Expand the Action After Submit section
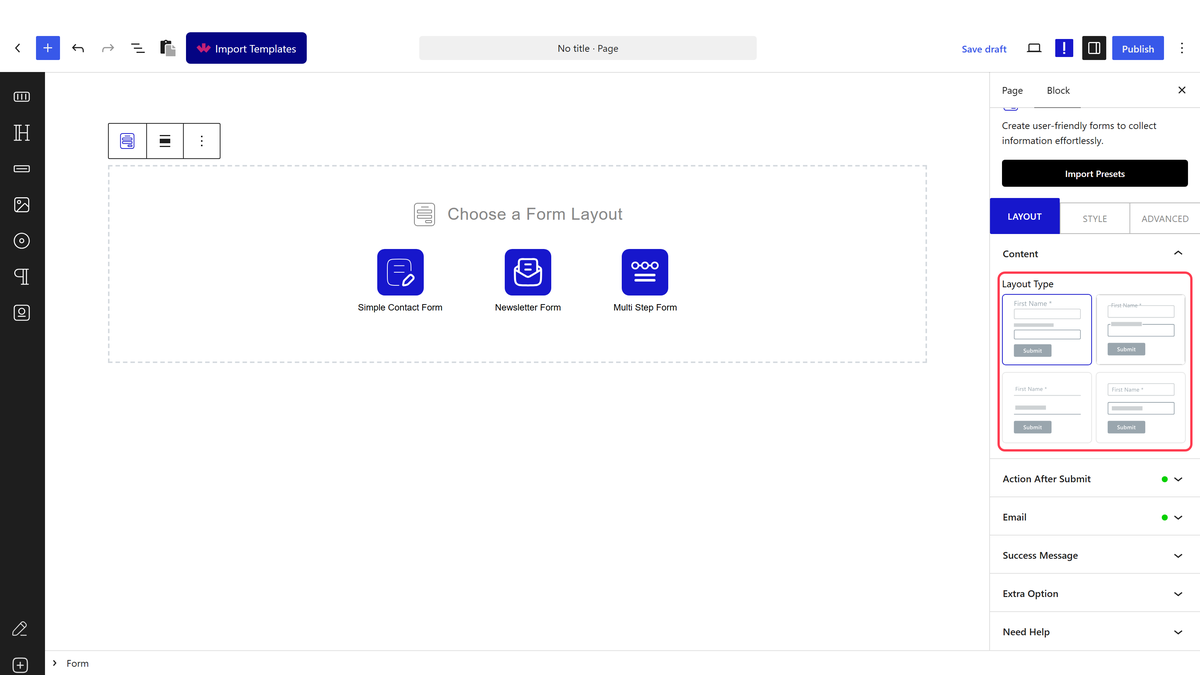Viewport: 1200px width, 675px height. pos(1095,479)
